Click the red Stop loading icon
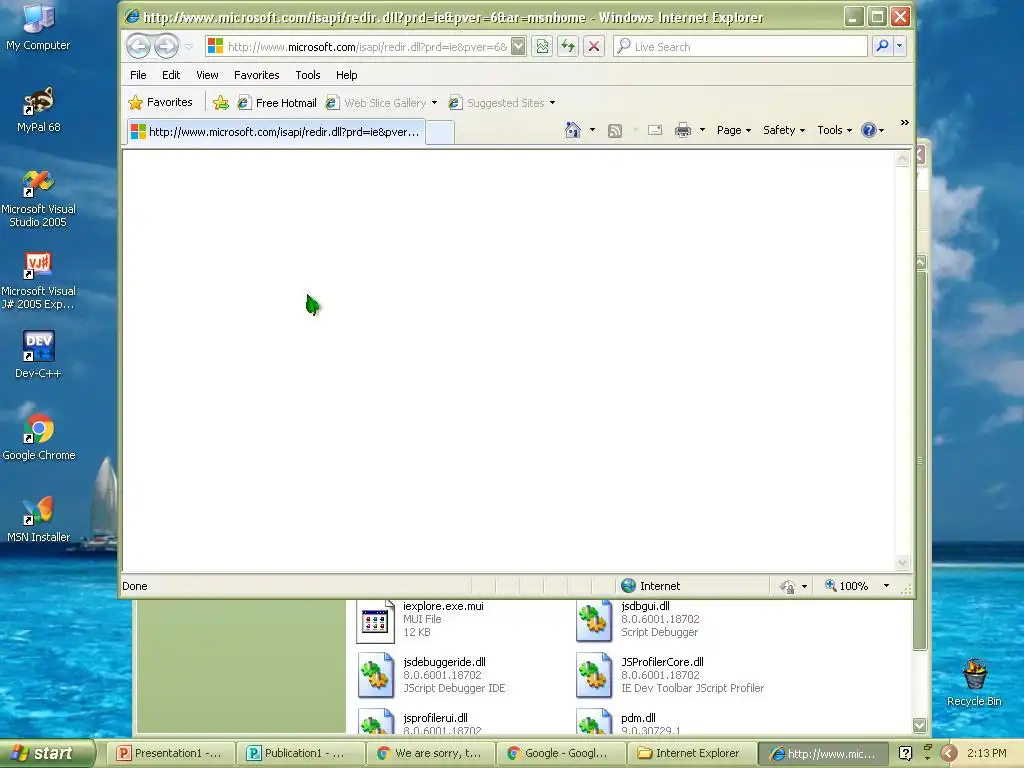This screenshot has width=1024, height=768. point(594,46)
